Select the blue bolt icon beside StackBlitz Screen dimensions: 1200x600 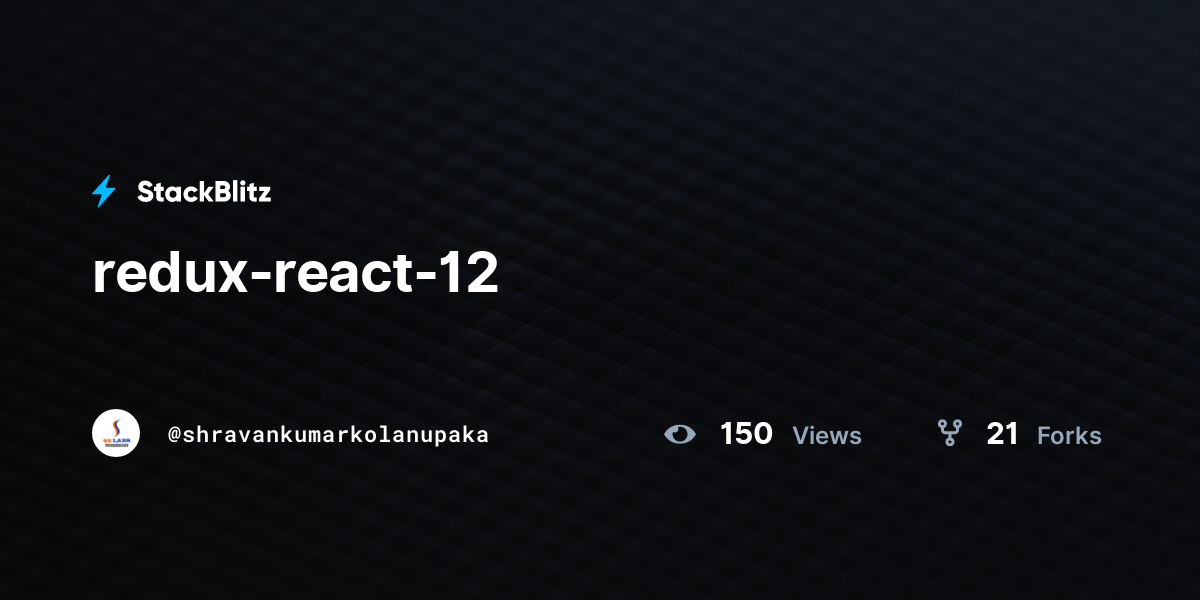coord(104,191)
